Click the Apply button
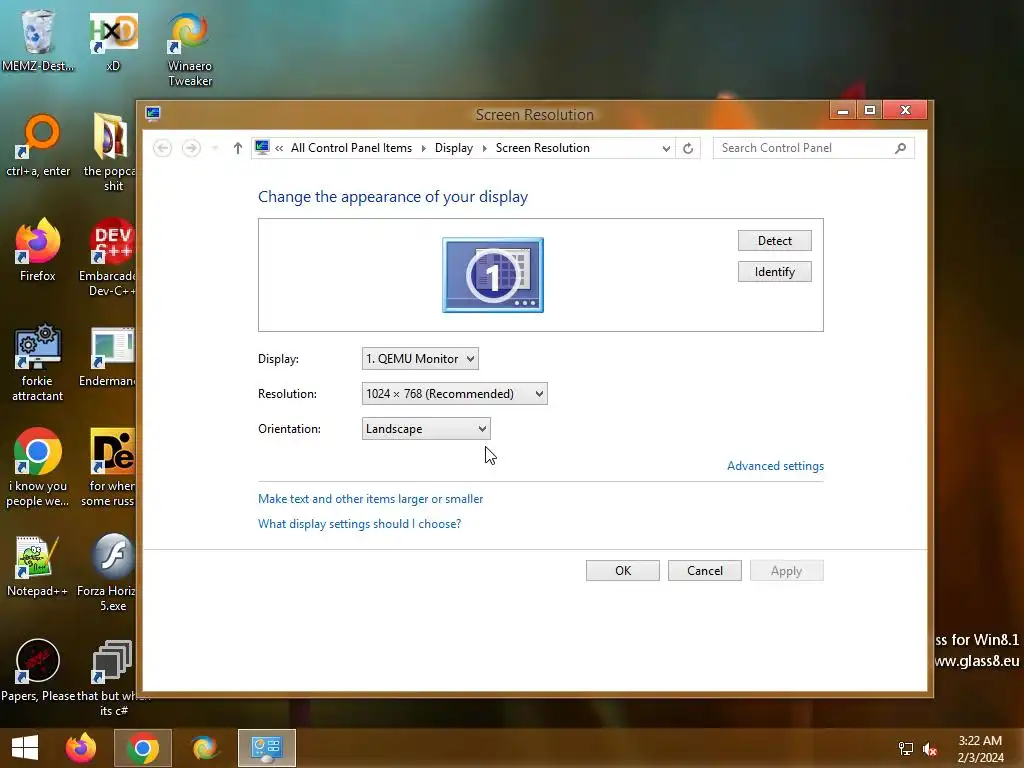Viewport: 1024px width, 768px height. (x=786, y=571)
